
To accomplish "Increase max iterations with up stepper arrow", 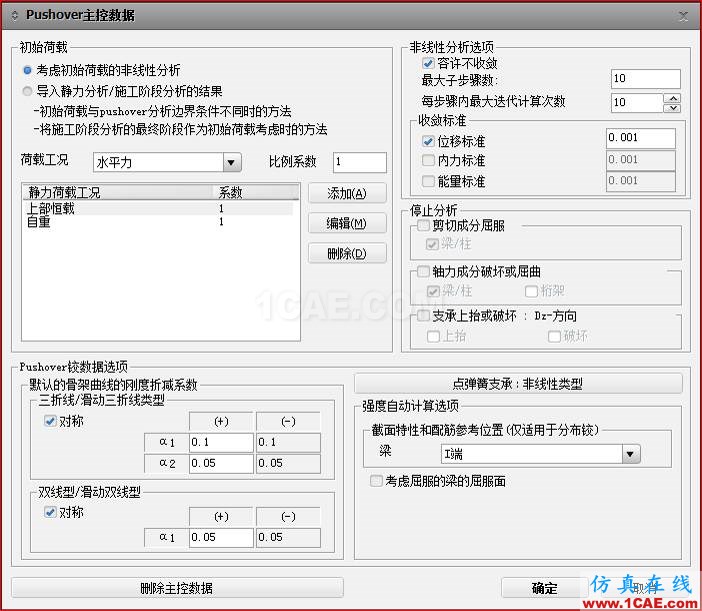I will tap(672, 98).
